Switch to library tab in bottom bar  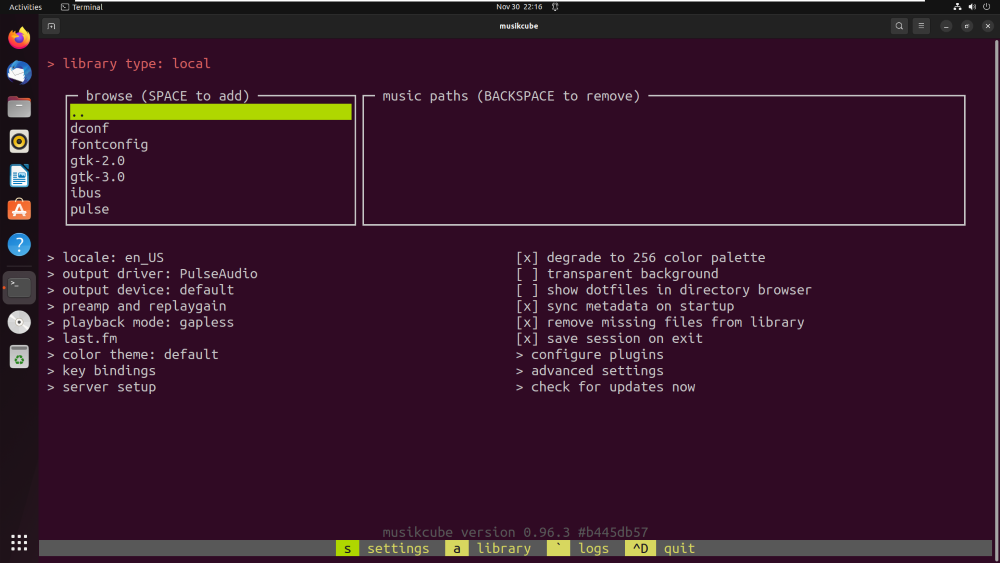[489, 548]
